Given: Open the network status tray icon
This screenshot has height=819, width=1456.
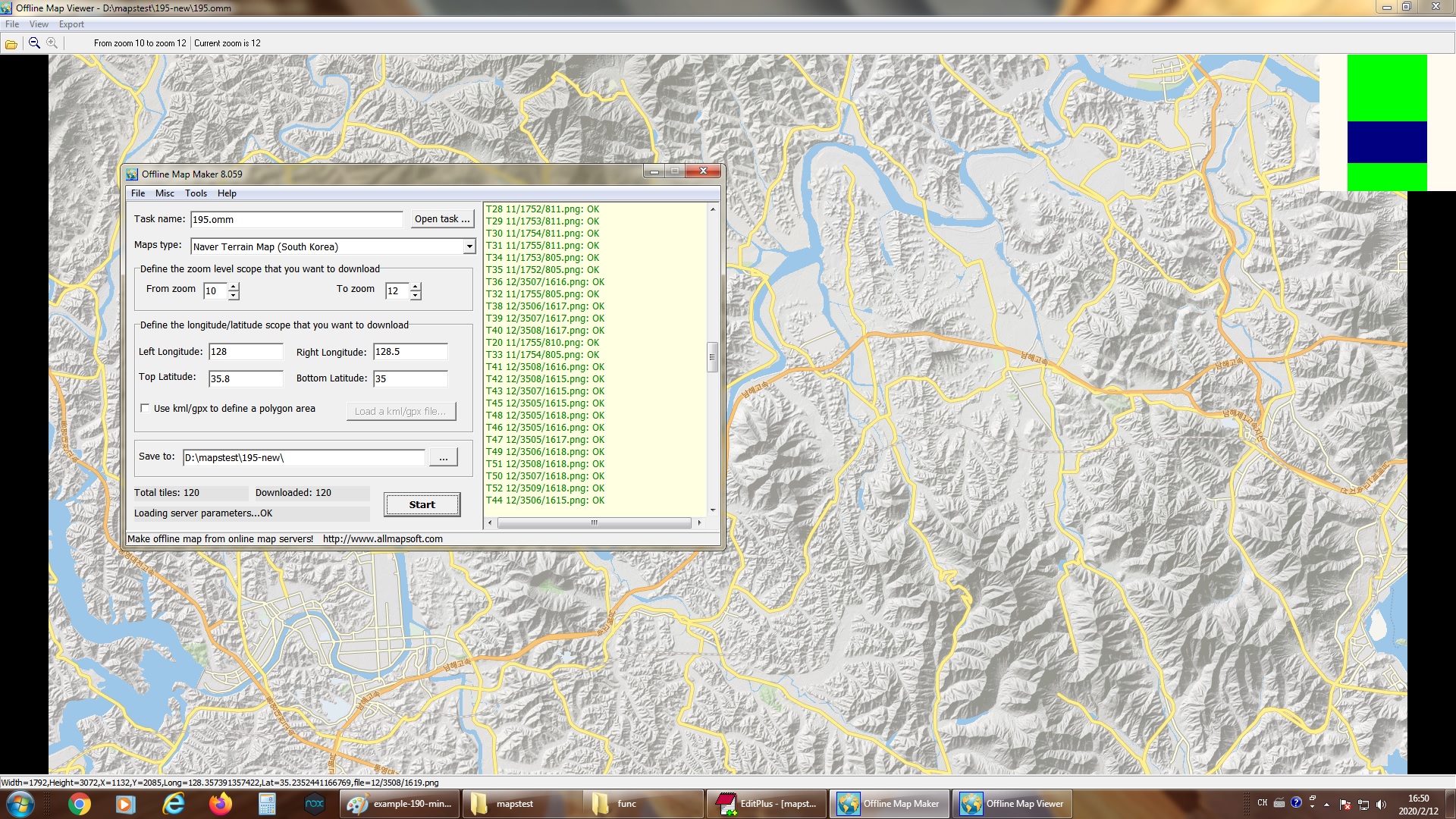Looking at the screenshot, I should [x=1363, y=805].
